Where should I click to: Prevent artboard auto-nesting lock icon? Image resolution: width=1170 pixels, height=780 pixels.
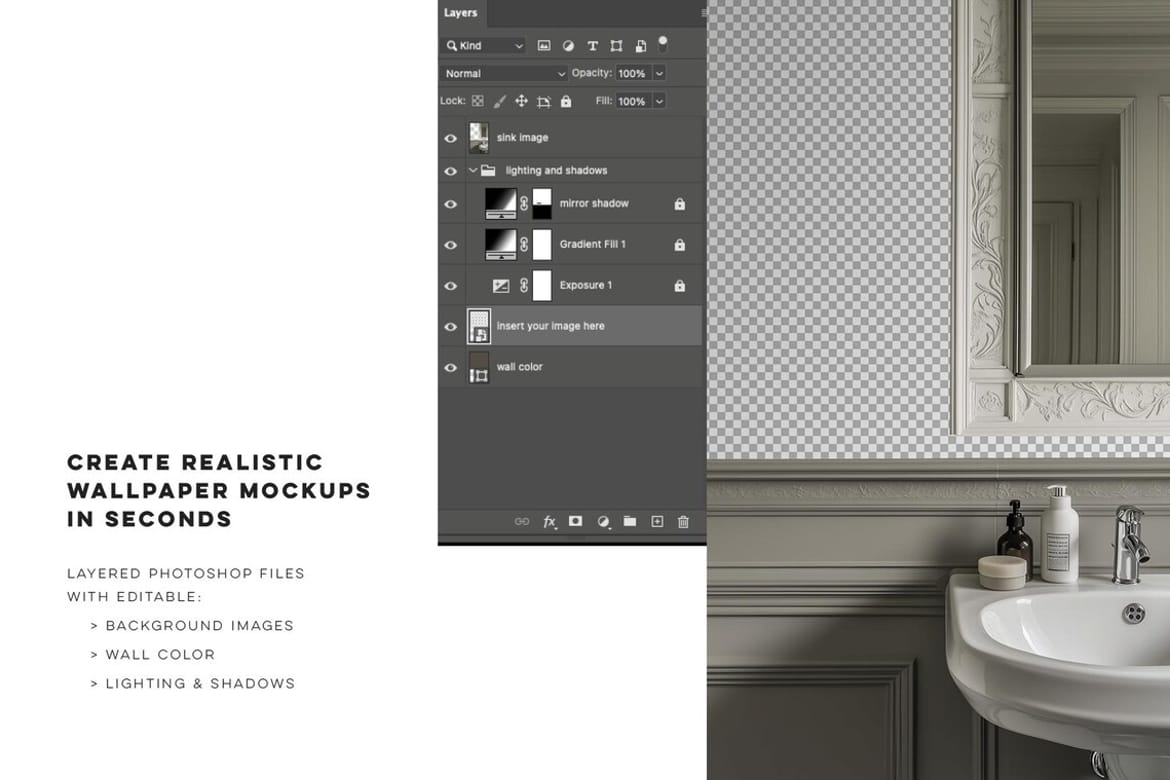544,102
